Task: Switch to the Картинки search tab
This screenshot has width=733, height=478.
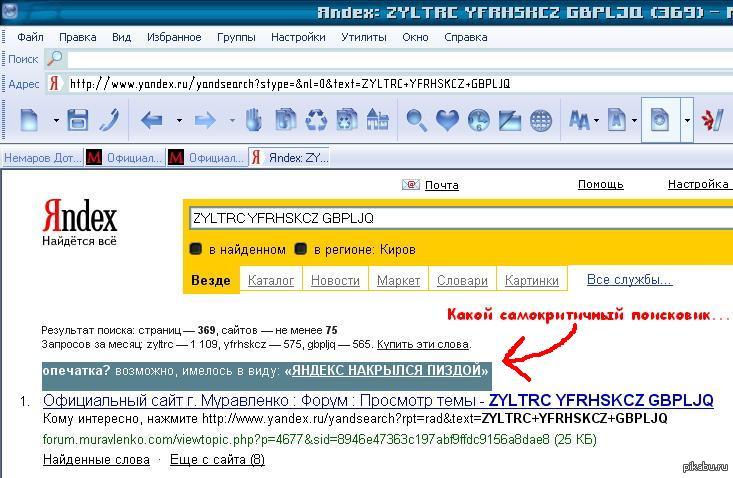Action: click(531, 281)
